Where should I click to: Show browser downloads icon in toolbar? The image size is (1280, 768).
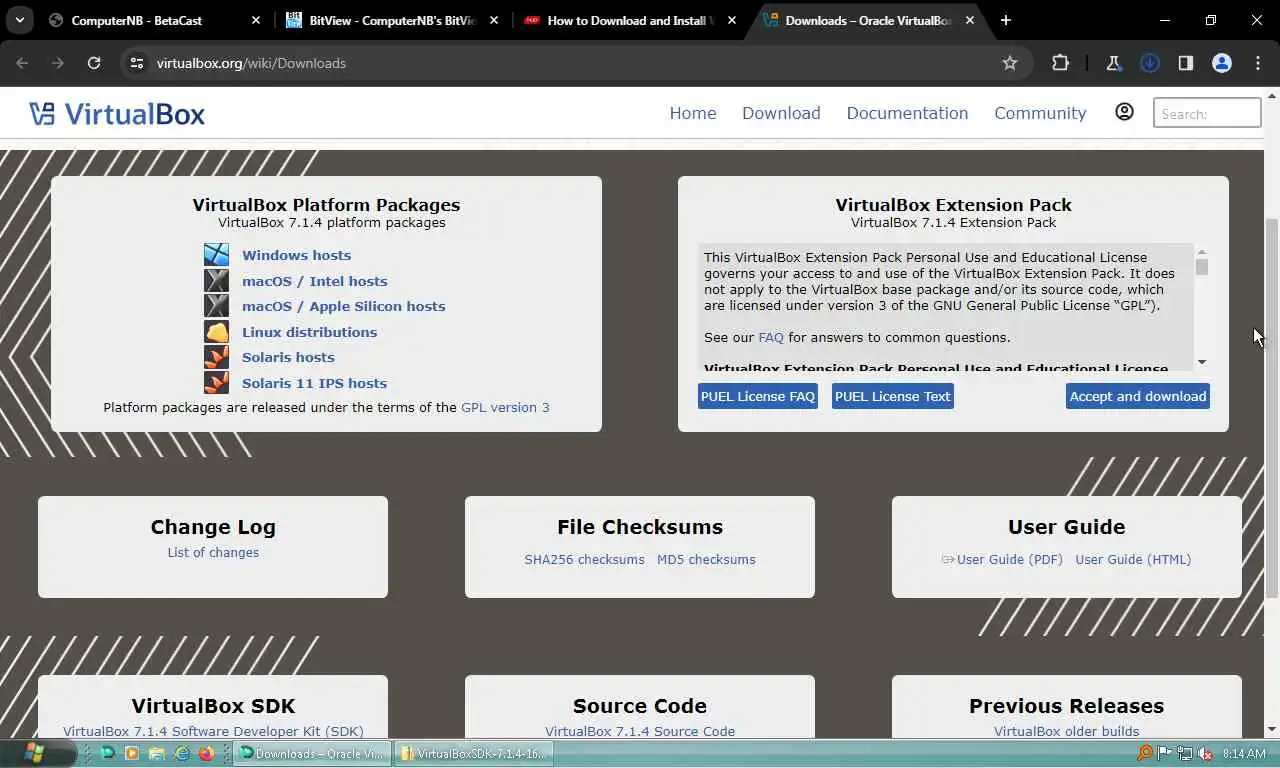1149,63
